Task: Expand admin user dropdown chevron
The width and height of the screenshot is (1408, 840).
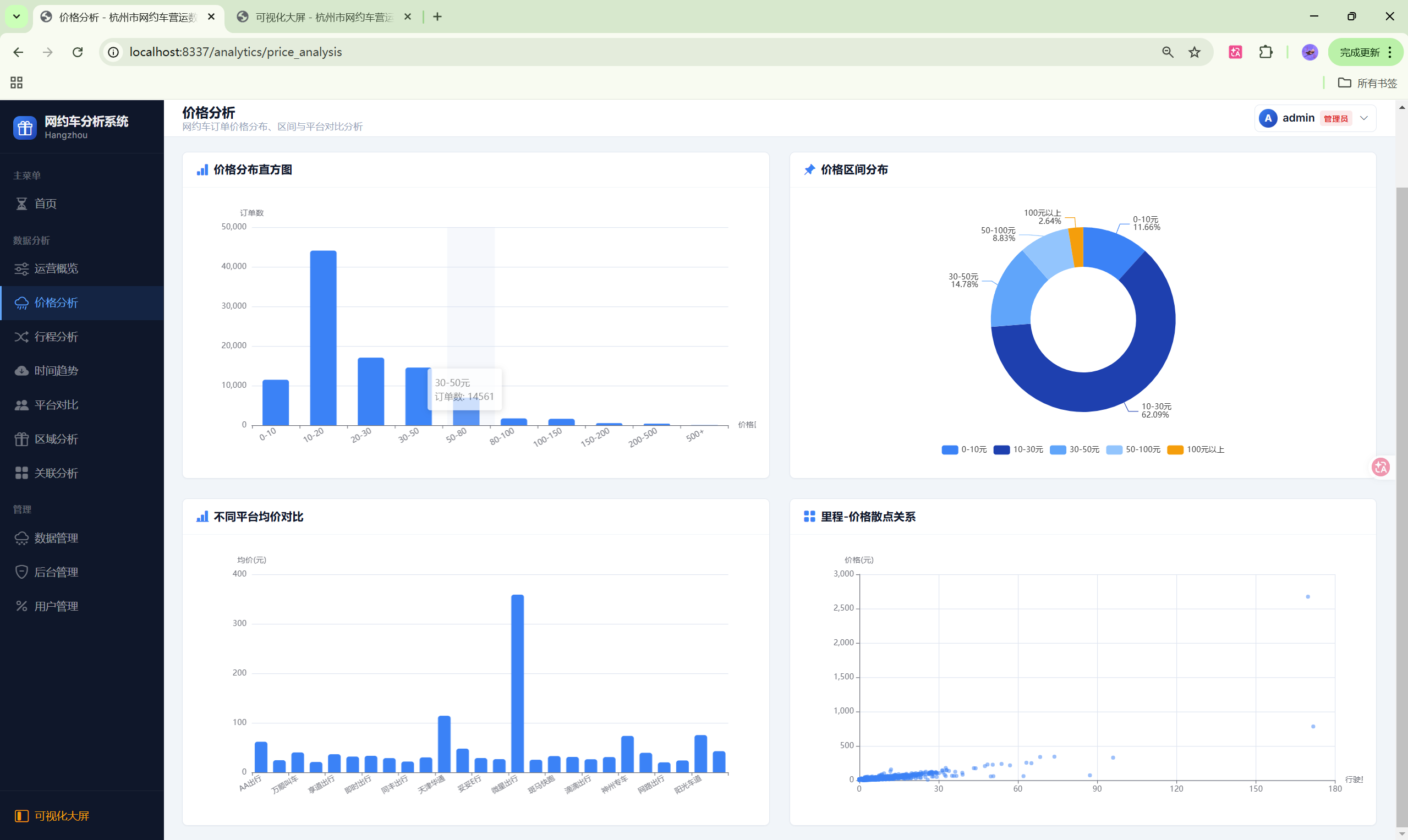Action: pyautogui.click(x=1363, y=118)
